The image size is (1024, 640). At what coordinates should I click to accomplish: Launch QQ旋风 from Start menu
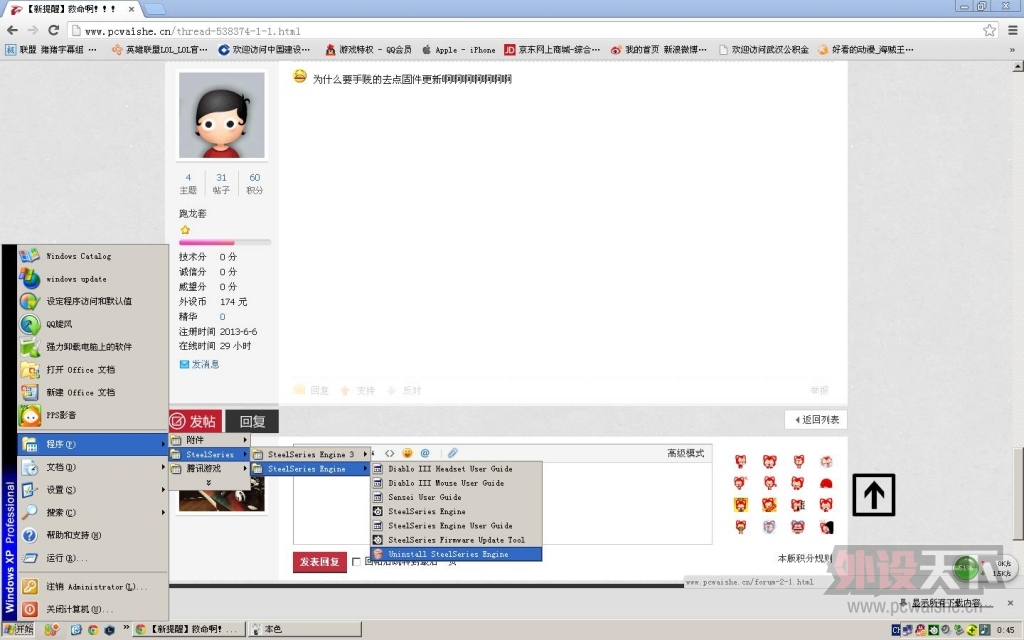coord(93,324)
